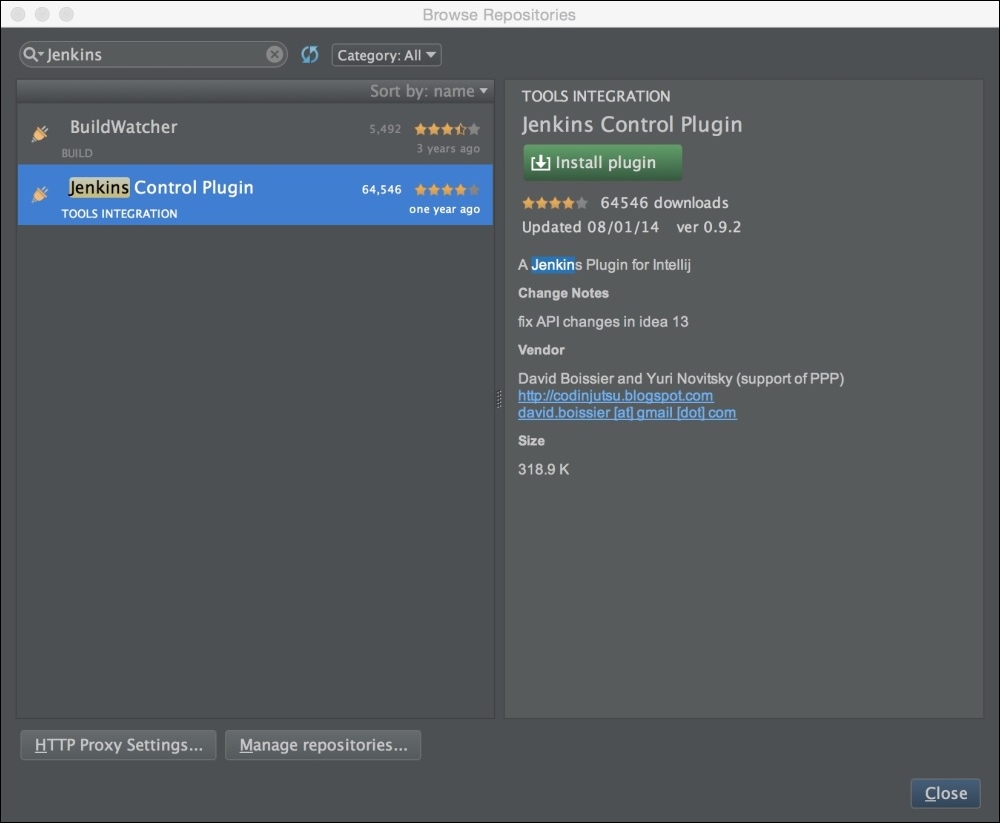The width and height of the screenshot is (1000, 823).
Task: Open Manage repositories dialog
Action: (x=323, y=745)
